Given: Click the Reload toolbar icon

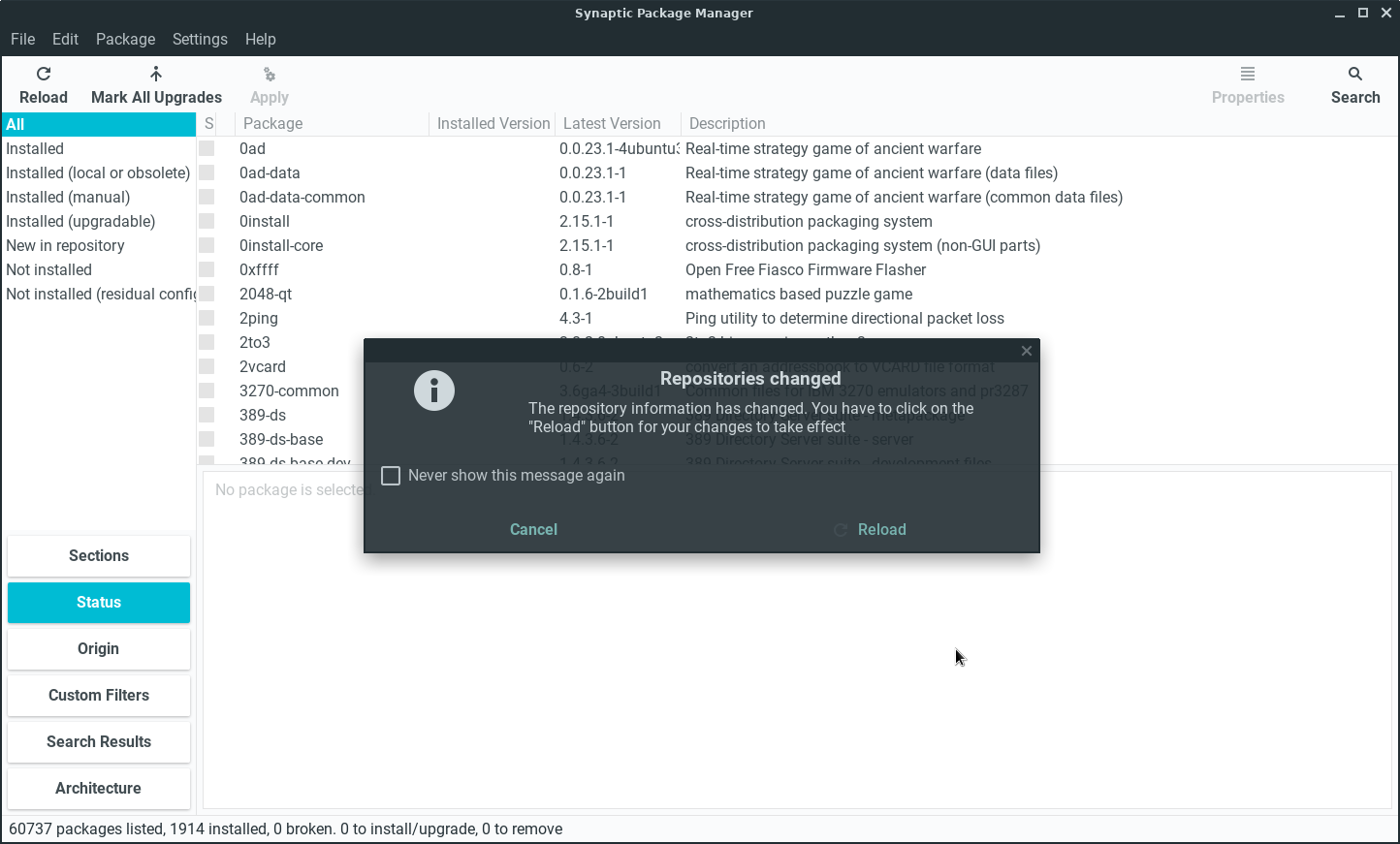Looking at the screenshot, I should pyautogui.click(x=44, y=74).
